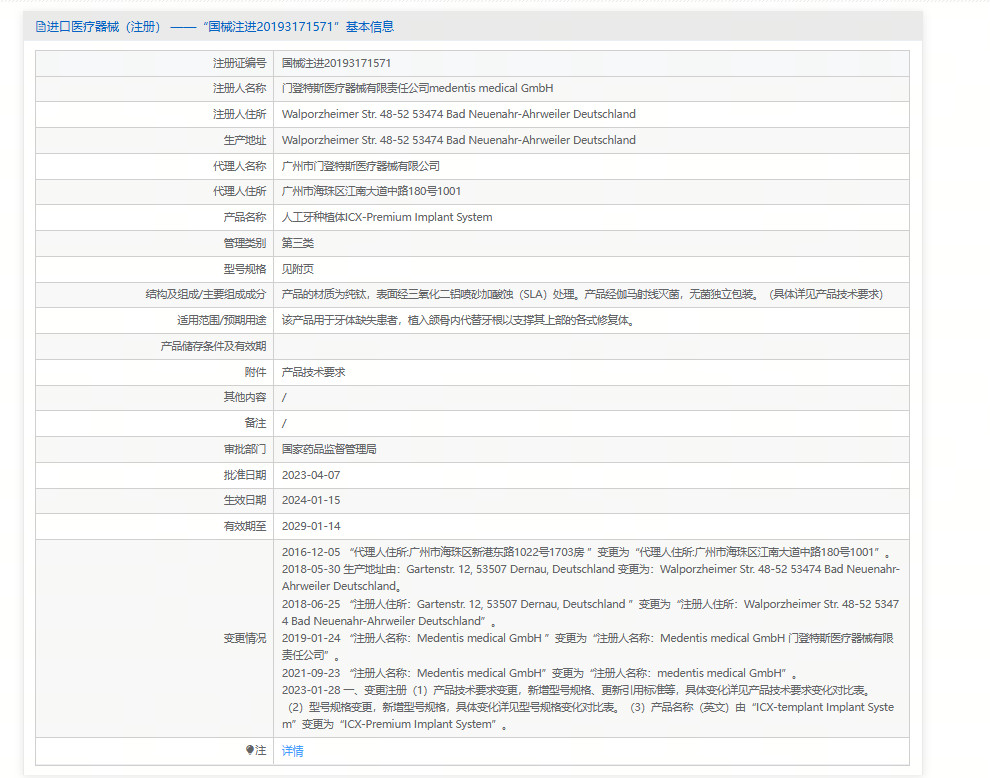Screen dimensions: 990x778
Task: Click 见附页 in the 型号规格 row
Action: click(x=297, y=269)
